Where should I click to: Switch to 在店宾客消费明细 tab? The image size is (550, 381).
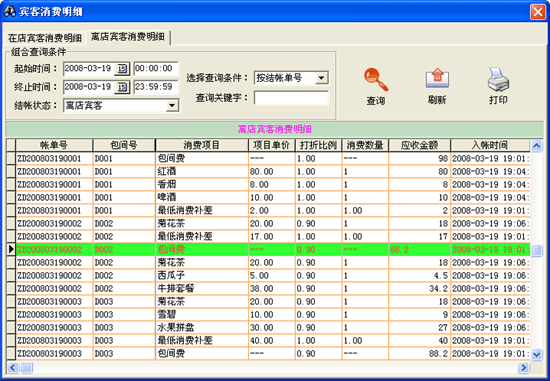(x=45, y=38)
